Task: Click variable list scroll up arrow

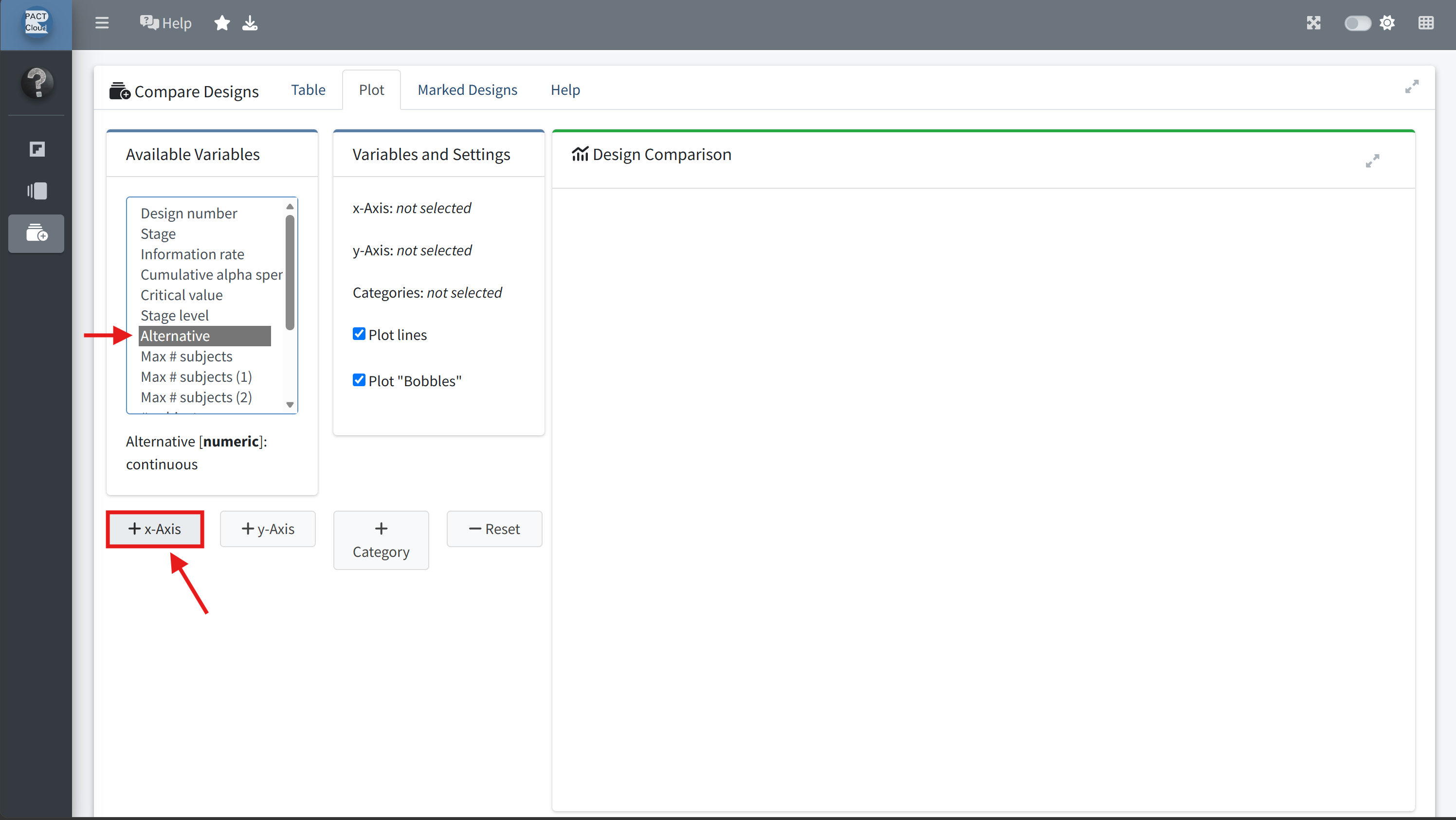Action: pos(290,206)
